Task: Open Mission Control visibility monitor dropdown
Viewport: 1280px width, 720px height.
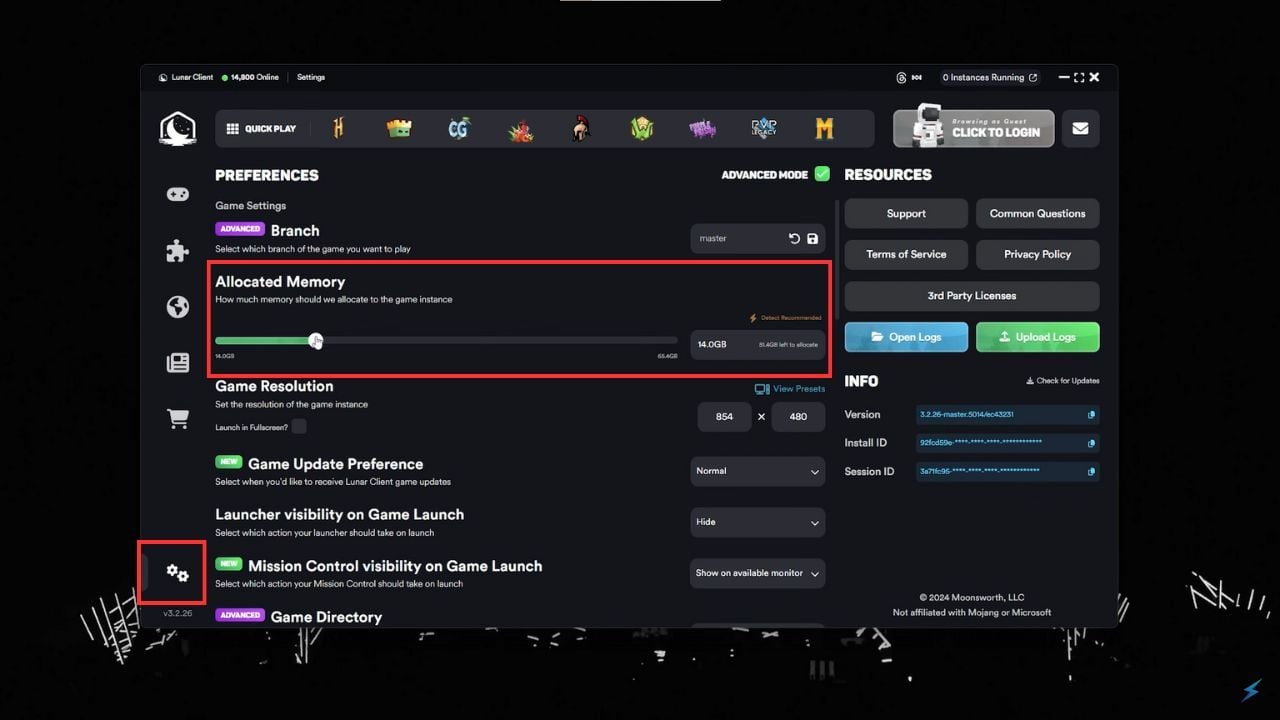Action: point(757,573)
